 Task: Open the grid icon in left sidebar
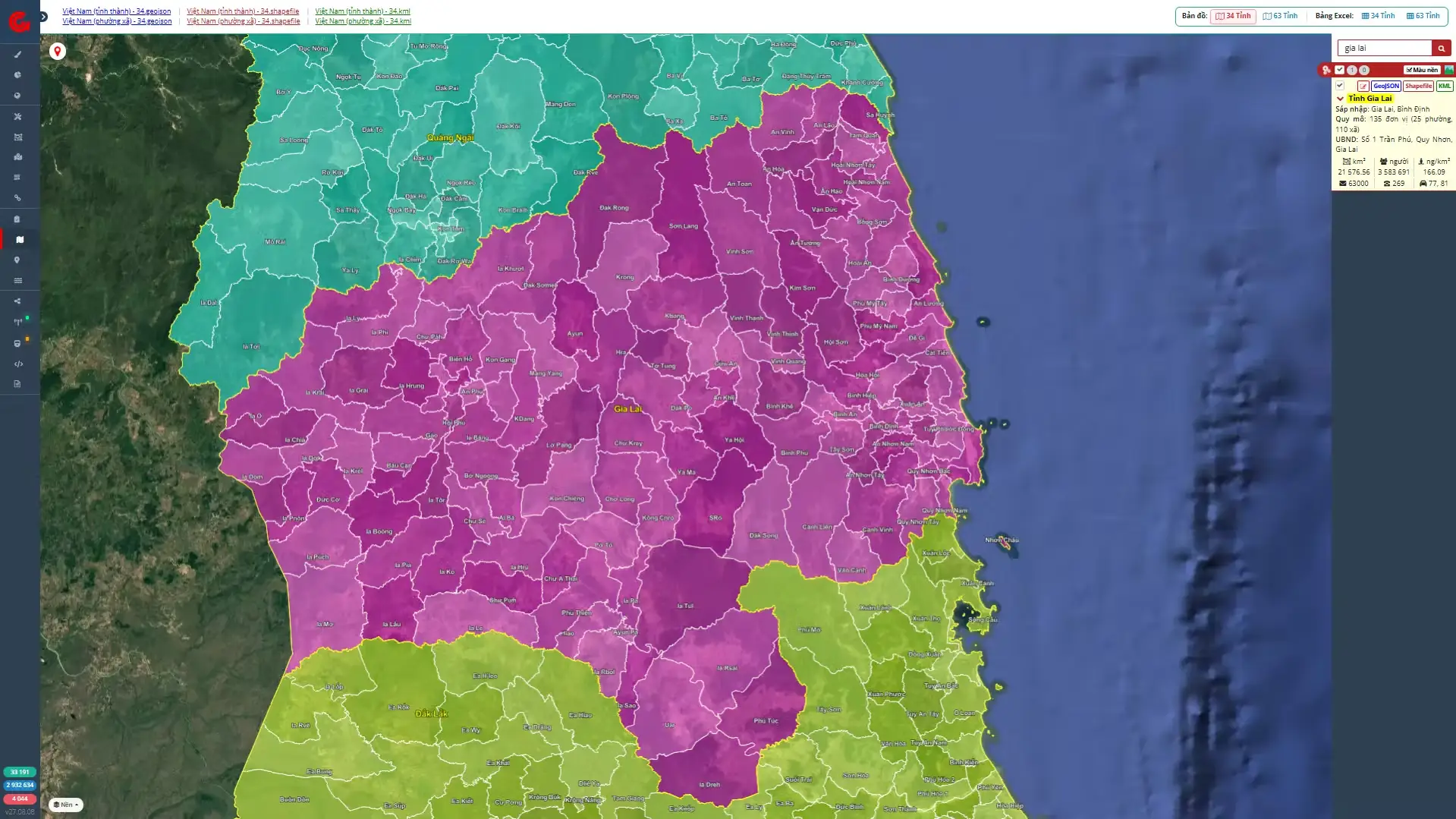click(x=17, y=178)
